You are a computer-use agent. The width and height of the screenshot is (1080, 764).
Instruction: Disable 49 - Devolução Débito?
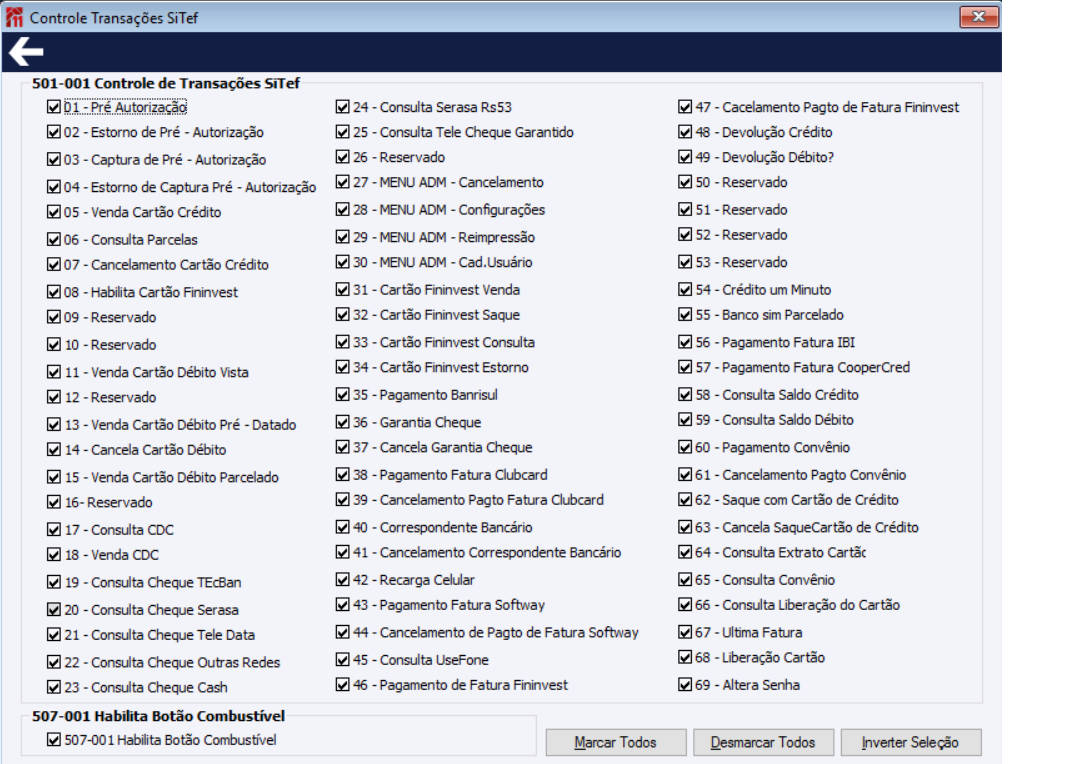685,157
